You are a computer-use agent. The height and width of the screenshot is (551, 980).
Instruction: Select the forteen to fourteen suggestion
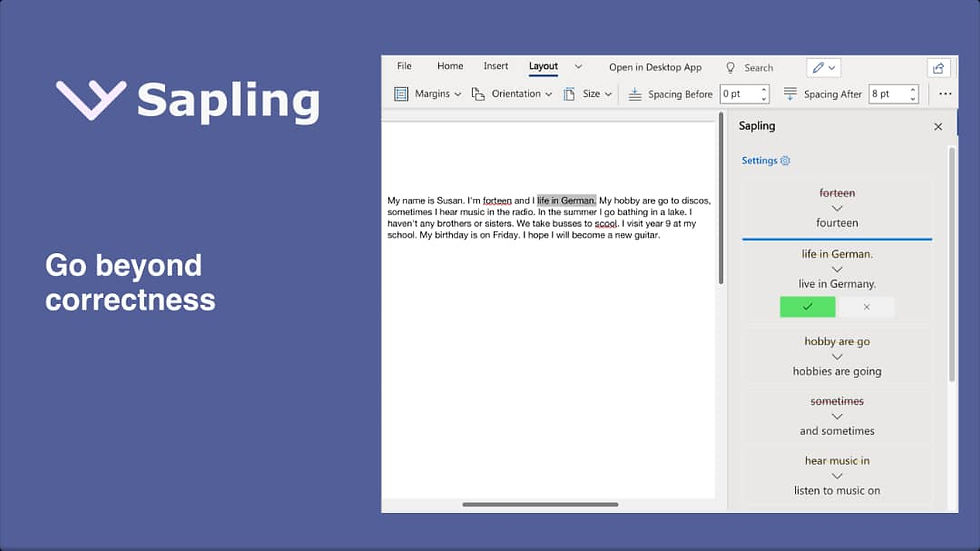(837, 208)
